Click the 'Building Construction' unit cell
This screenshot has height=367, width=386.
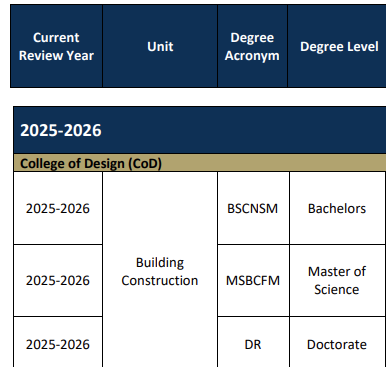160,270
